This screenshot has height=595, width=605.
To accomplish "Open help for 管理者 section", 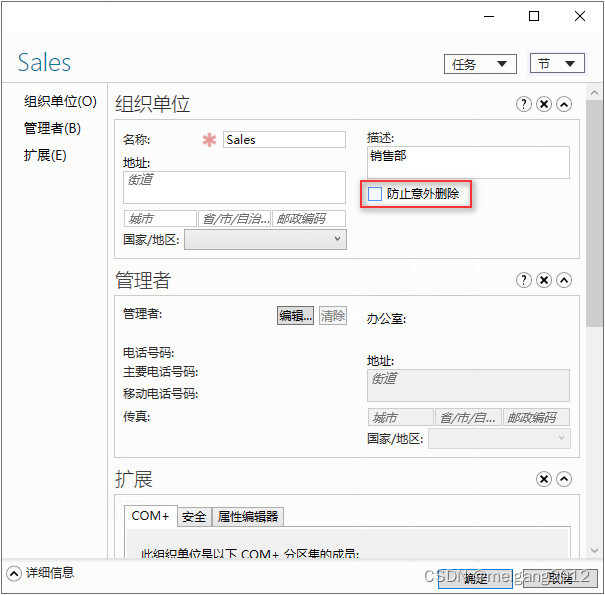I will (x=524, y=280).
